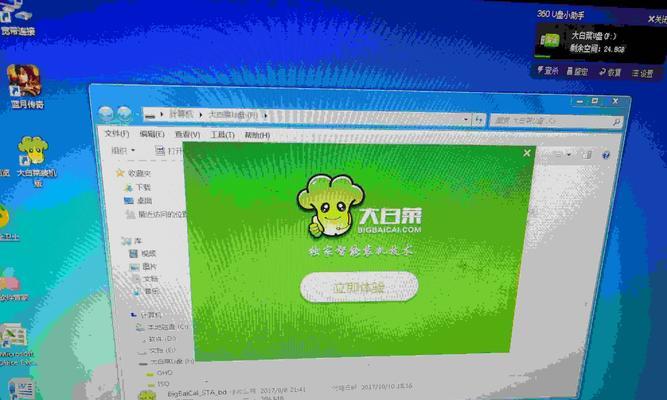Click the 大白菜 cabbage mascot logo
667x400 pixels.
[331, 206]
